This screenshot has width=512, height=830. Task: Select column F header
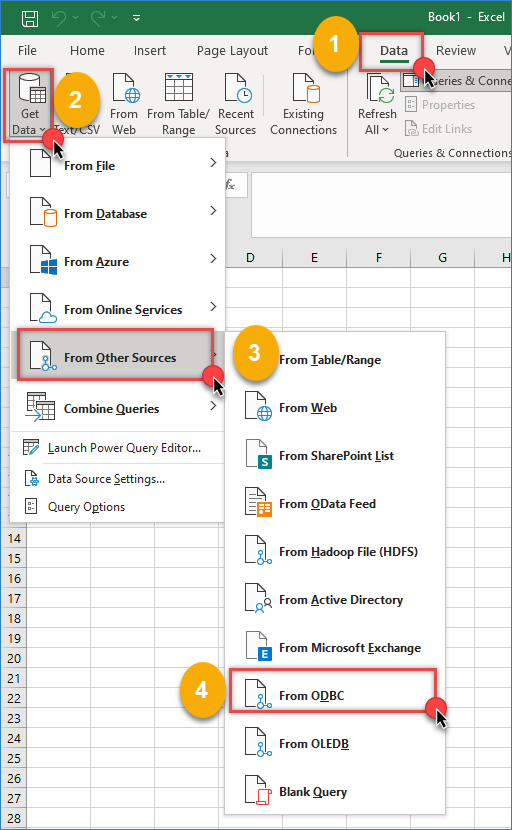[379, 258]
